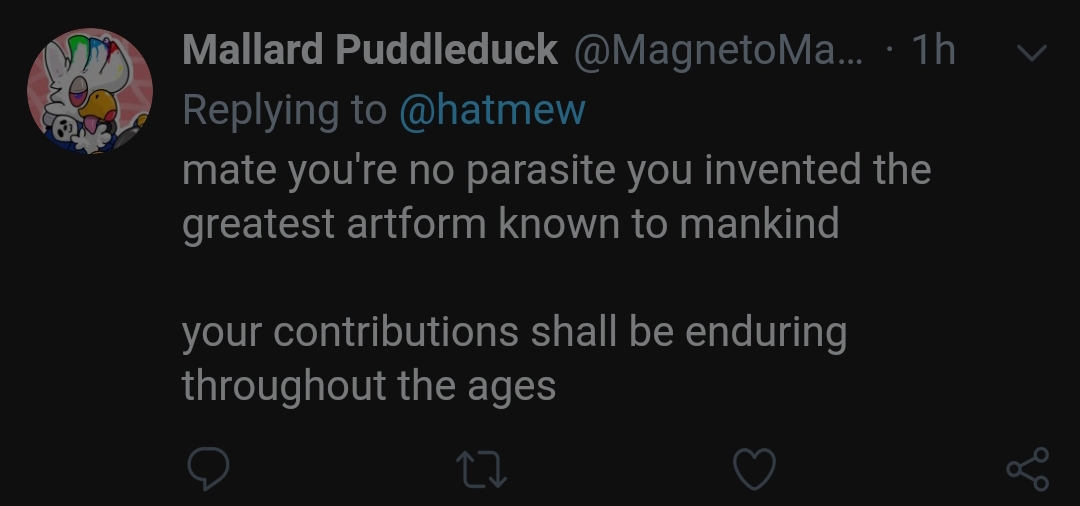The width and height of the screenshot is (1080, 506).
Task: Expand the tweet options chevron
Action: 1030,52
